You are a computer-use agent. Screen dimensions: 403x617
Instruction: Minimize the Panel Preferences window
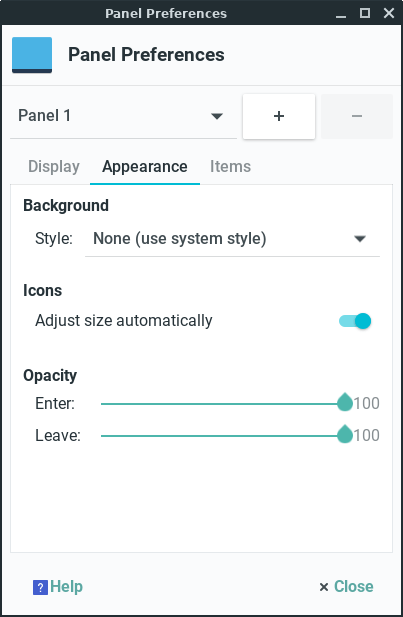click(x=341, y=14)
